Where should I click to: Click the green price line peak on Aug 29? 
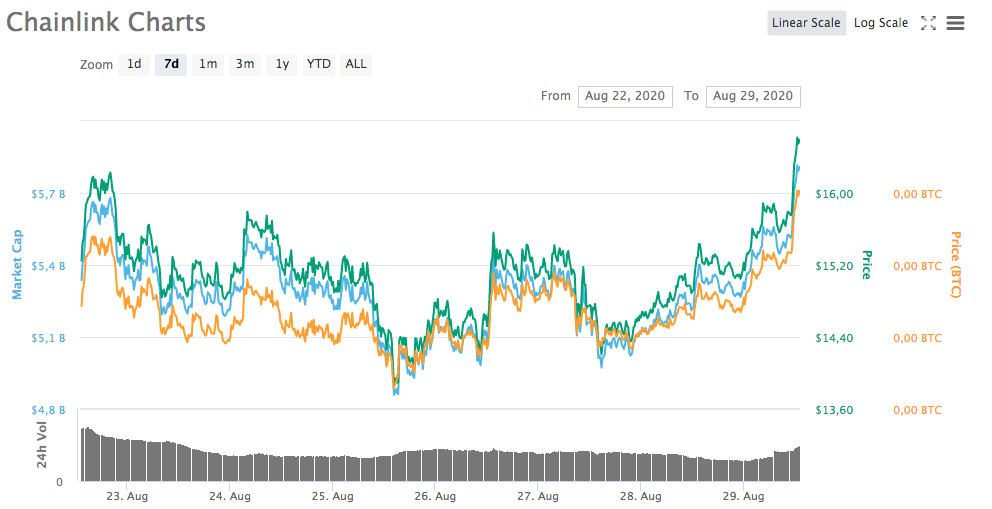coord(798,139)
